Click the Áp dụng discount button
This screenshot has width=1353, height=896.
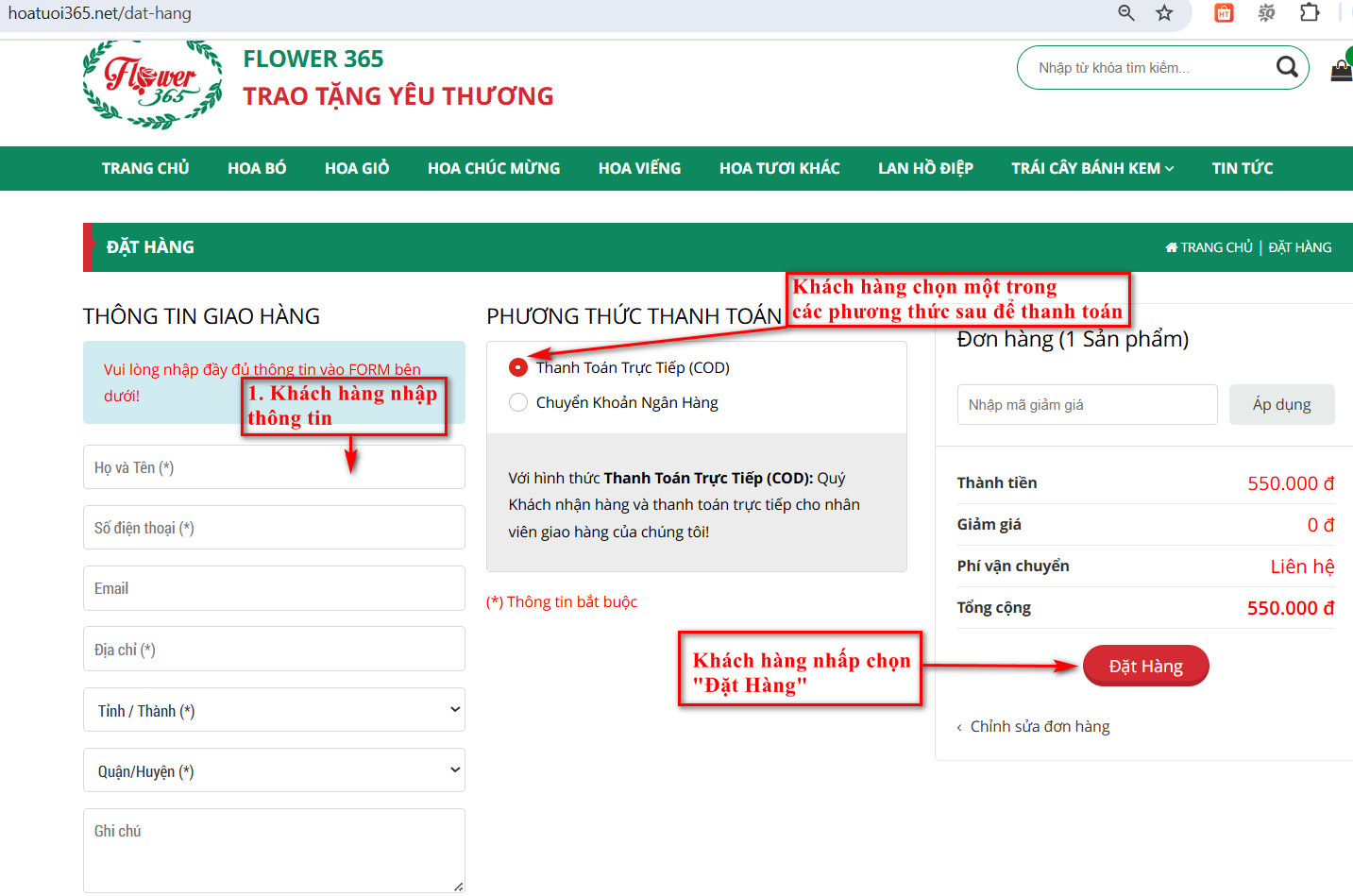point(1281,404)
